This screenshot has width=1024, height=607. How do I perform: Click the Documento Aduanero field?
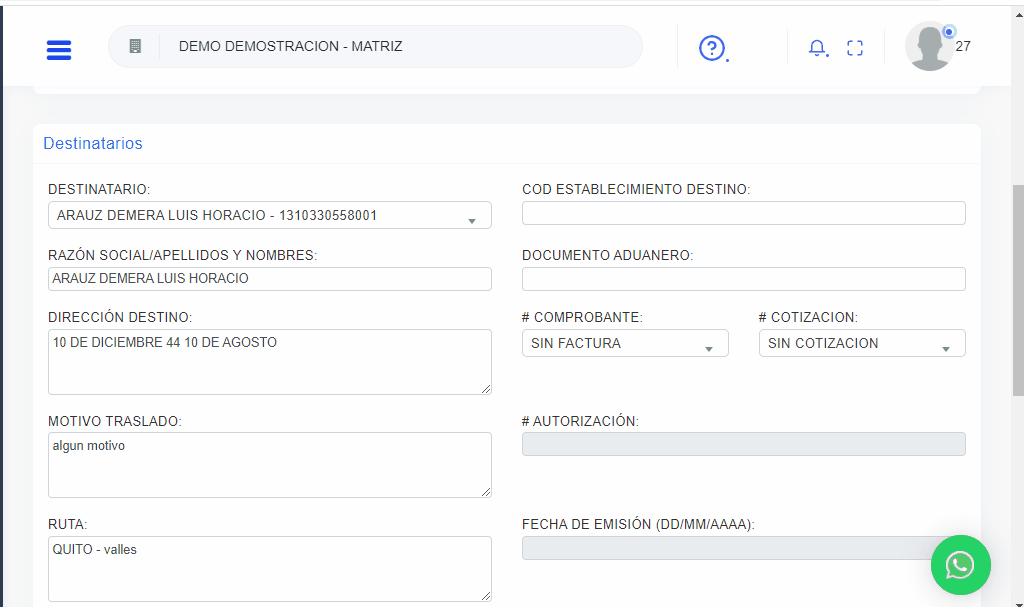coord(743,279)
